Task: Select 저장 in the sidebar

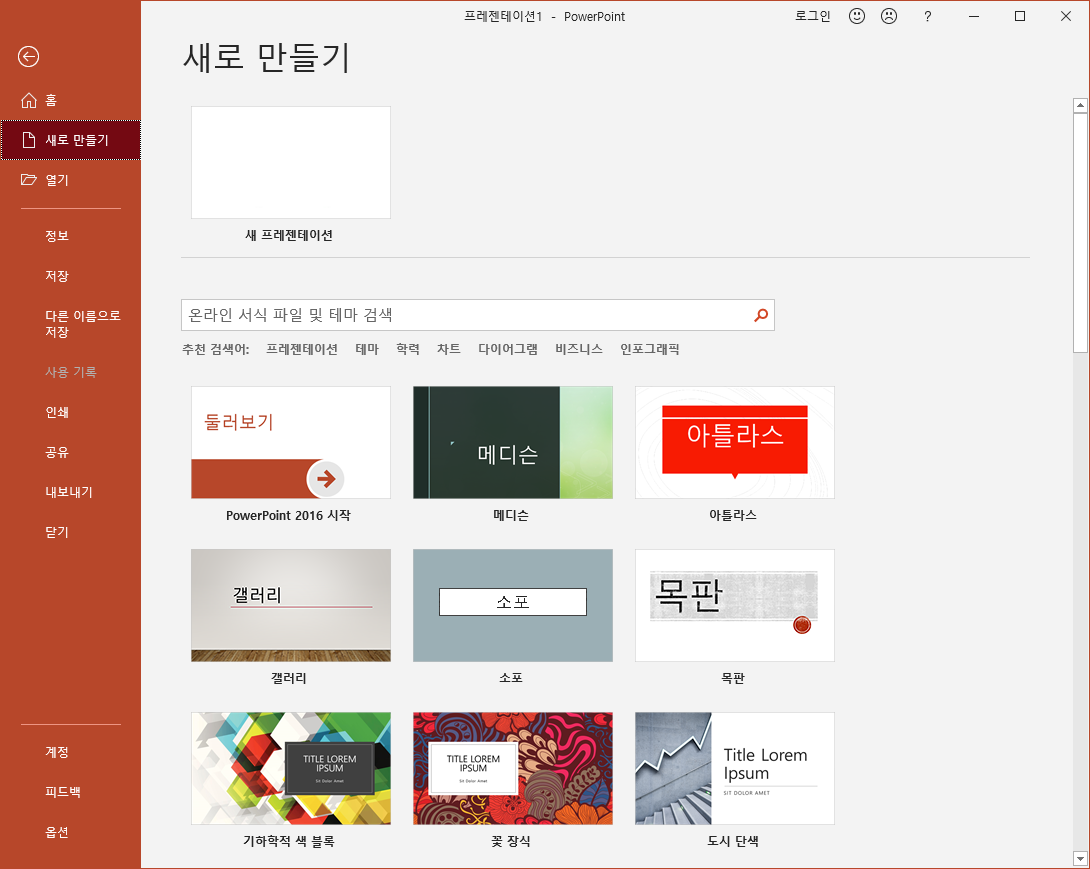Action: coord(57,276)
